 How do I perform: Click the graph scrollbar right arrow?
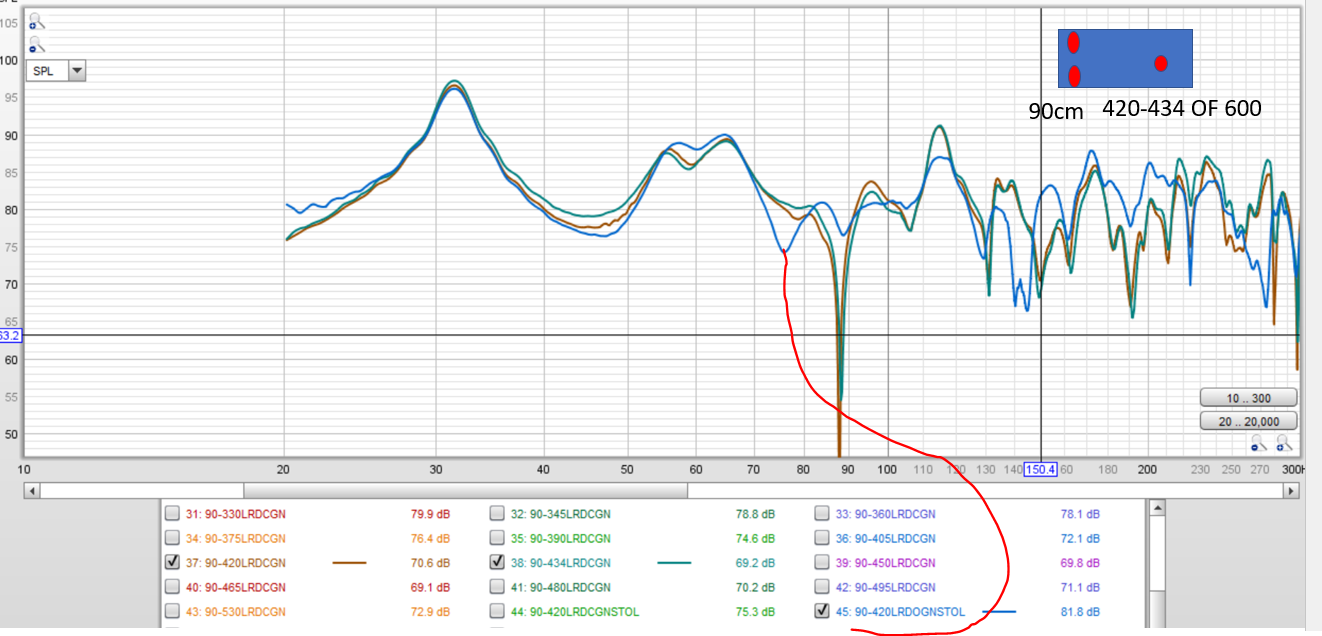[1292, 491]
